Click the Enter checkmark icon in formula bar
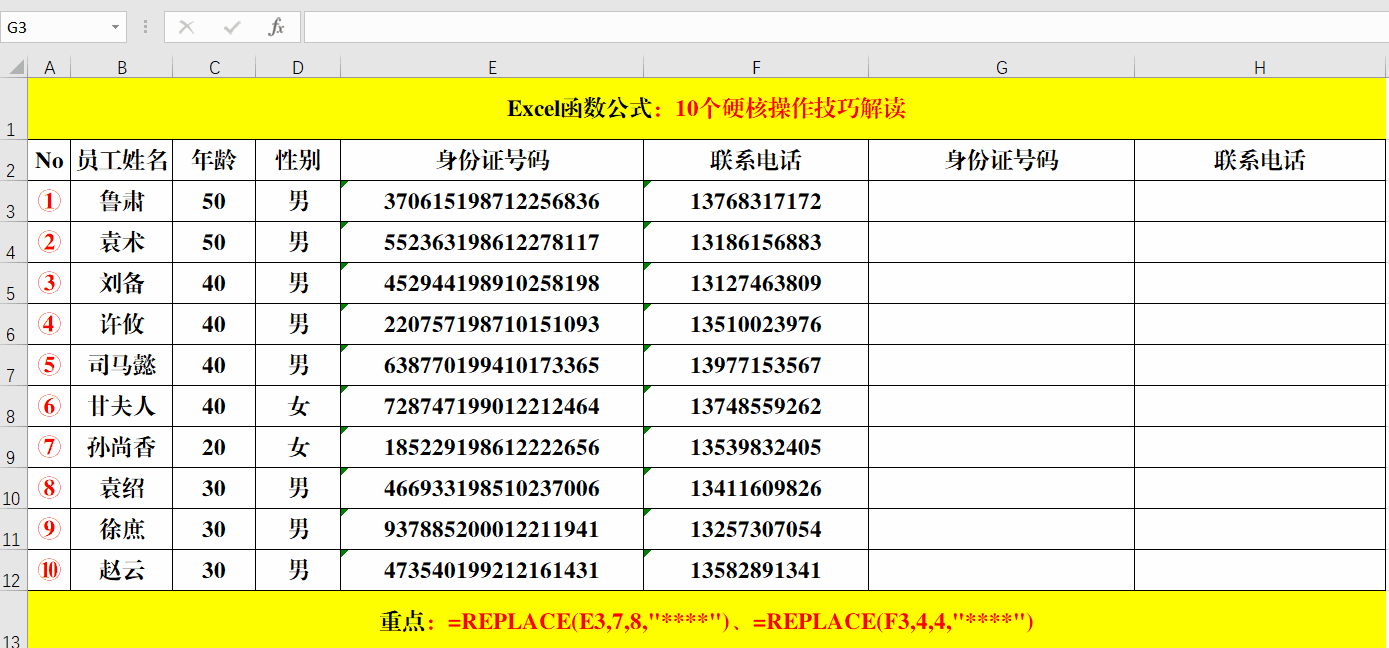Viewport: 1389px width, 648px height. click(x=230, y=27)
